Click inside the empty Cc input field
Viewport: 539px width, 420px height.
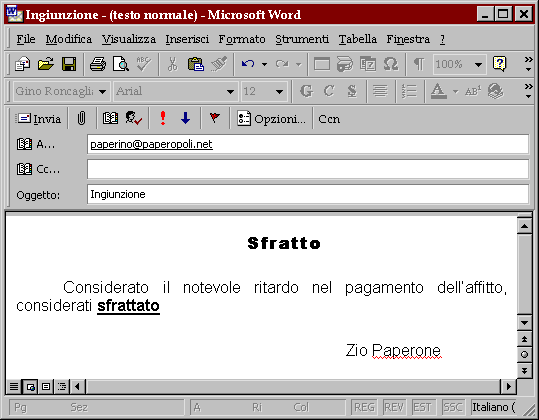coord(308,169)
